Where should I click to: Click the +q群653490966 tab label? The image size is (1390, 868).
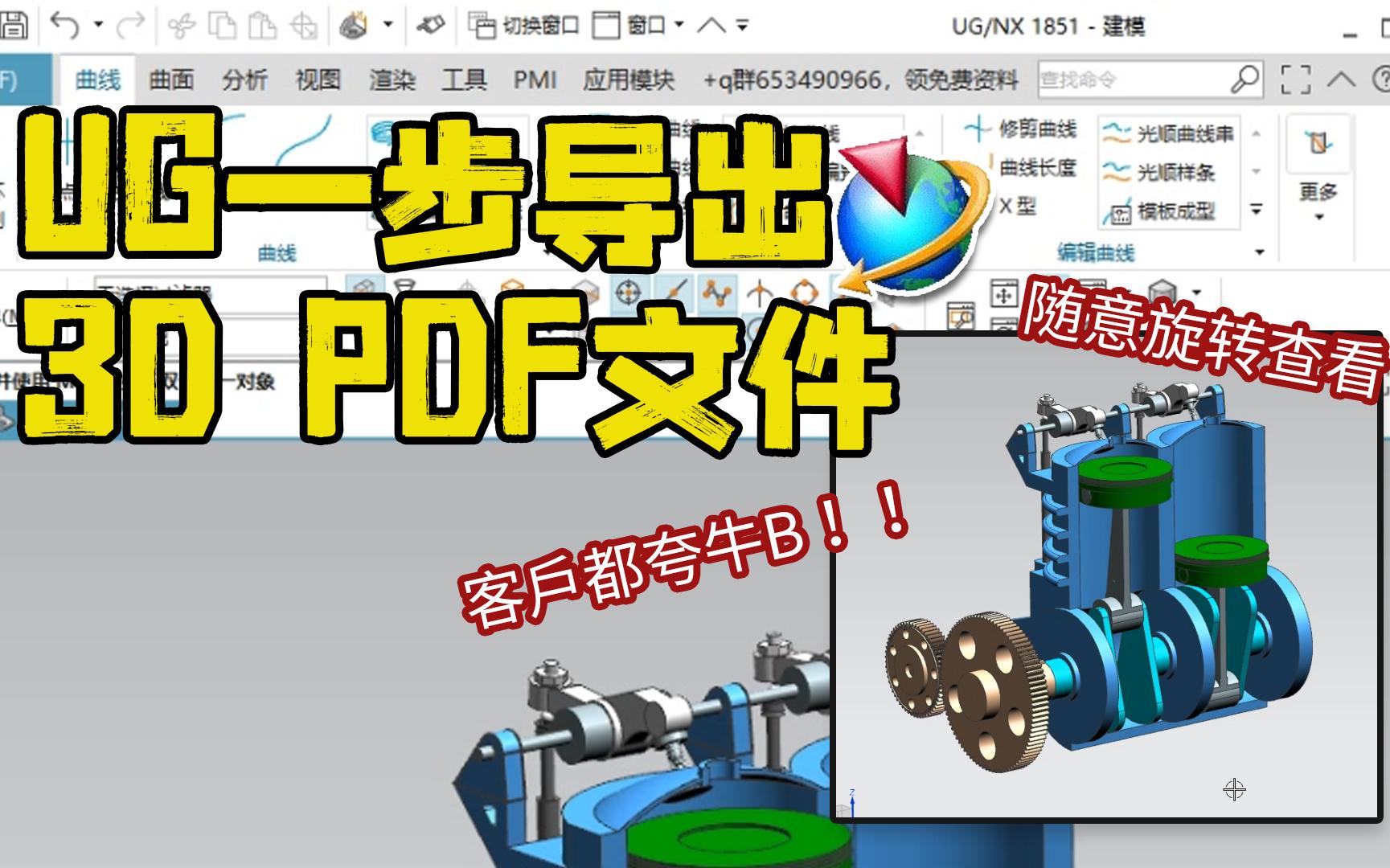coord(860,80)
